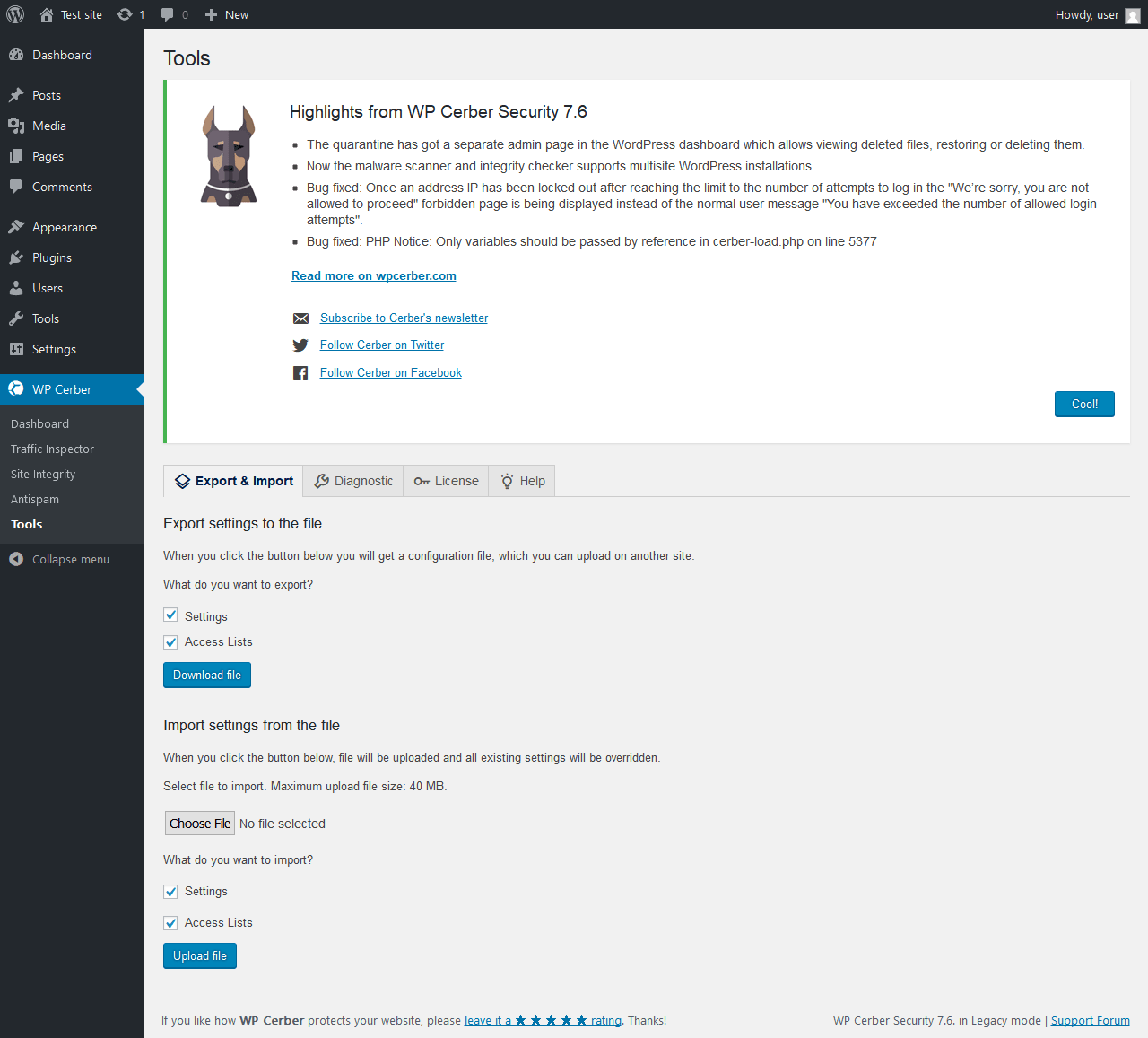
Task: Click the Comments icon in sidebar
Action: click(x=16, y=187)
